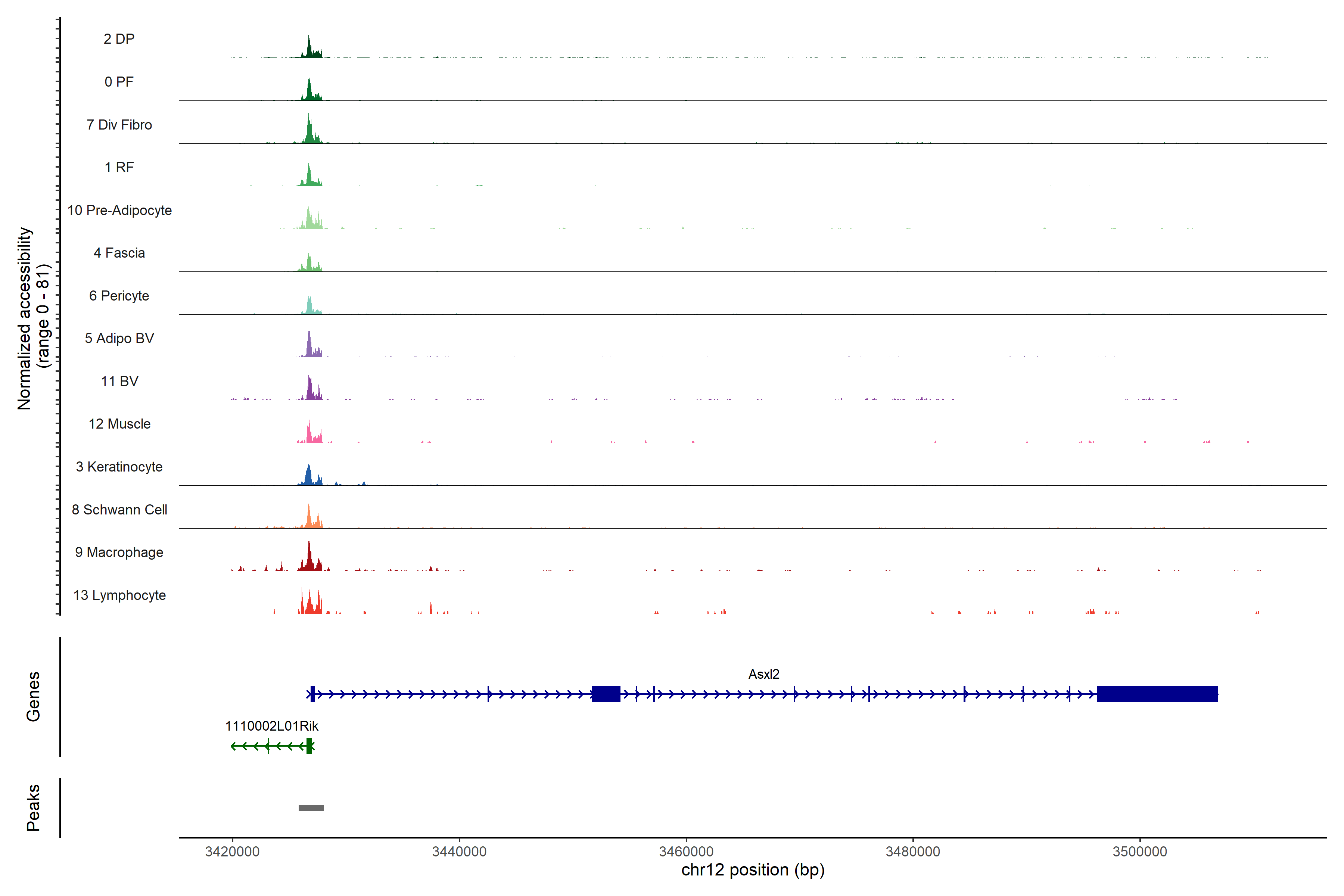Click the 9 Macrophage track label
1344x896 pixels.
coord(119,552)
